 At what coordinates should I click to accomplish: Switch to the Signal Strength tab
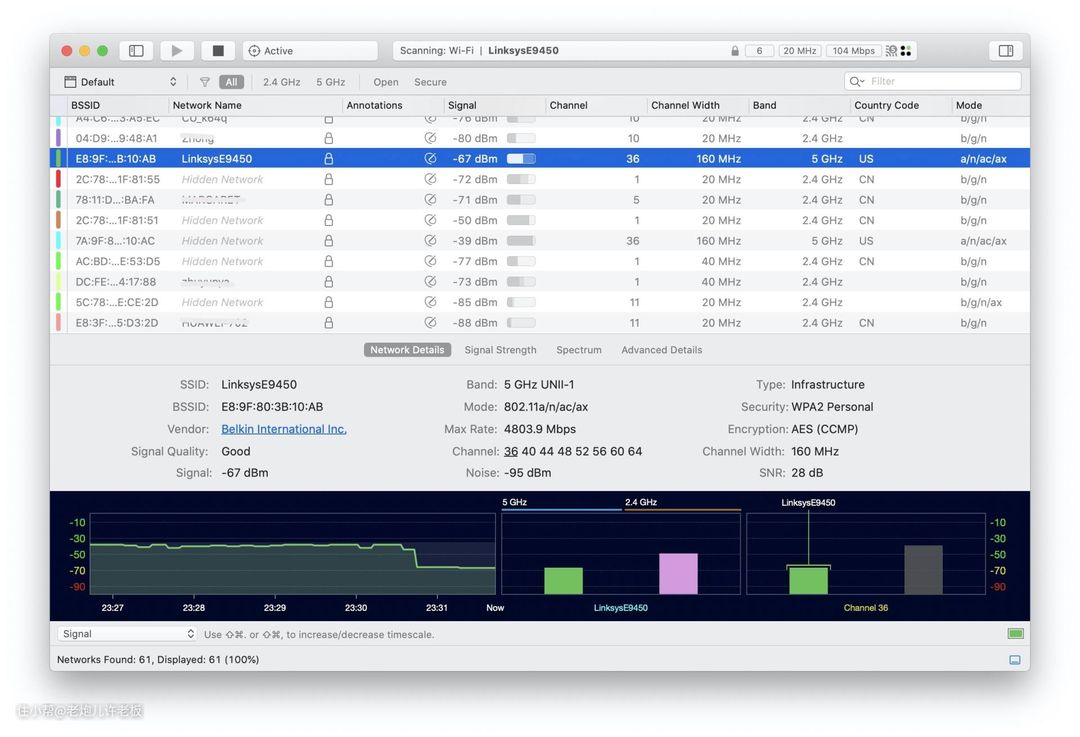click(500, 350)
